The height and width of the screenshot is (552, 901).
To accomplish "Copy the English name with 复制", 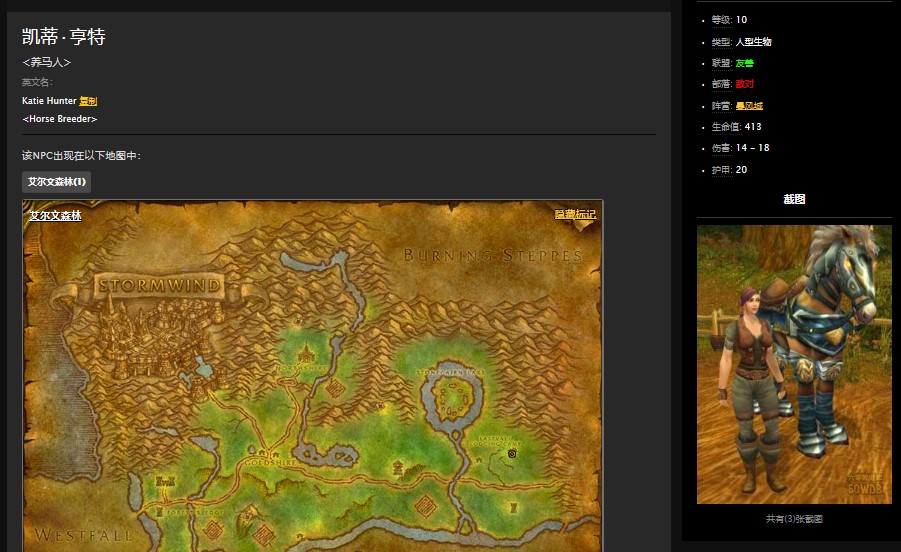I will (88, 101).
